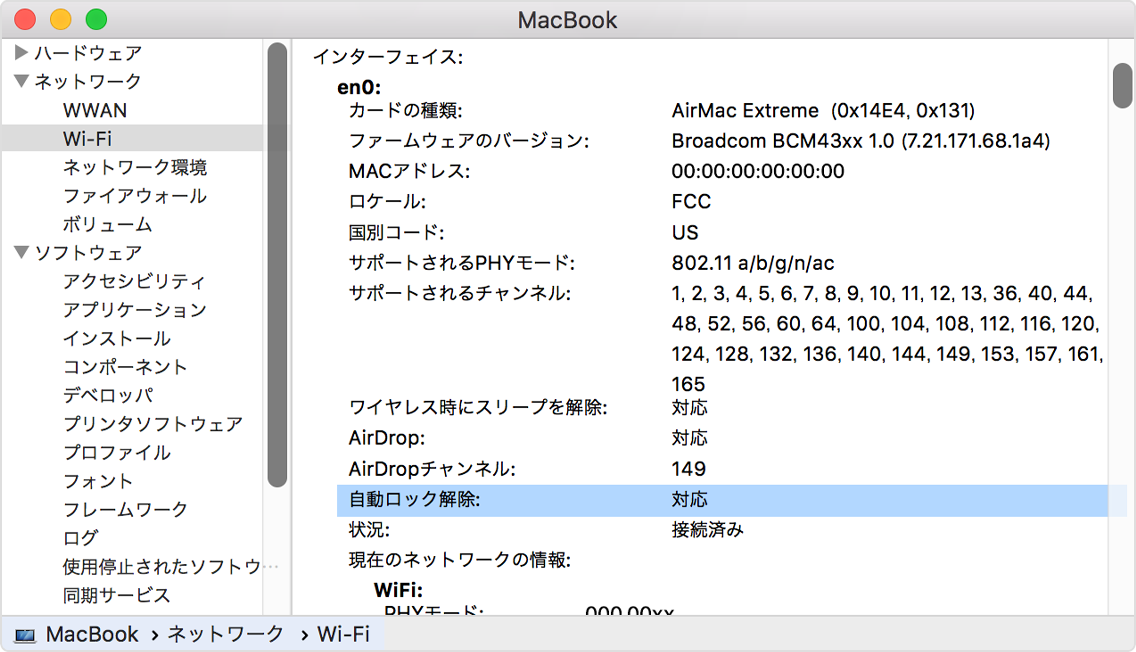Viewport: 1136px width, 652px height.
Task: Click the インターフェイス: heading
Action: pyautogui.click(x=388, y=57)
